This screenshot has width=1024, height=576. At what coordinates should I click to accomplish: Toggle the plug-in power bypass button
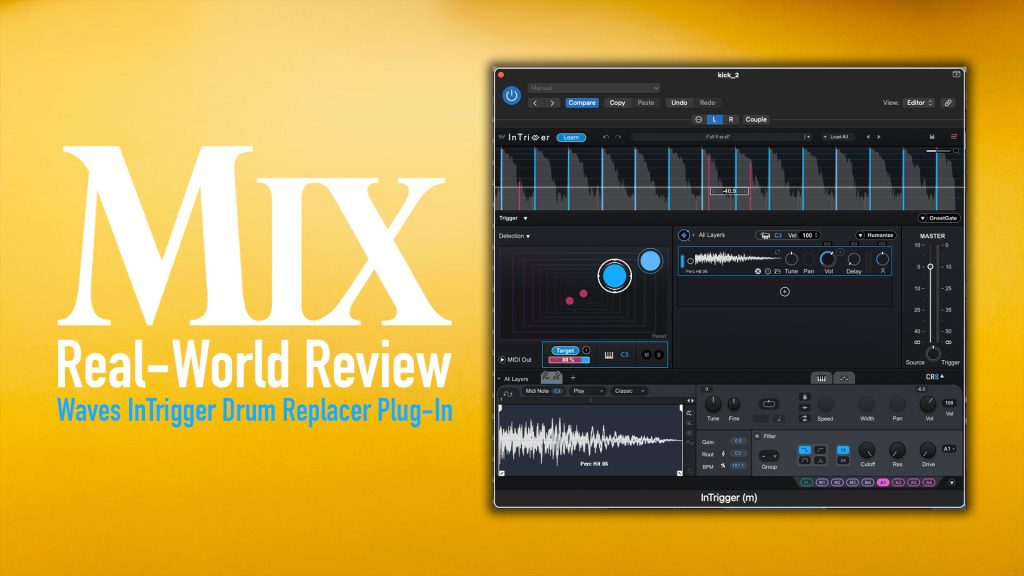pyautogui.click(x=511, y=96)
